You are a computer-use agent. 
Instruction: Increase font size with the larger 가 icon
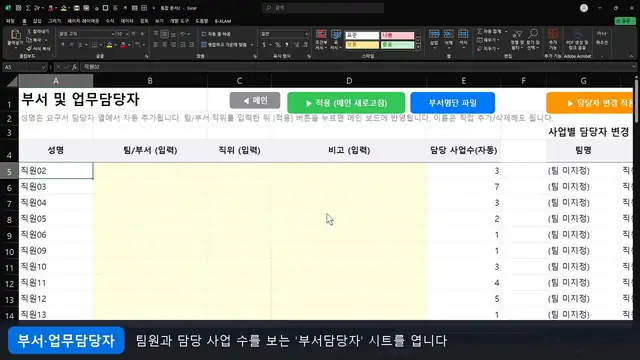[x=134, y=33]
